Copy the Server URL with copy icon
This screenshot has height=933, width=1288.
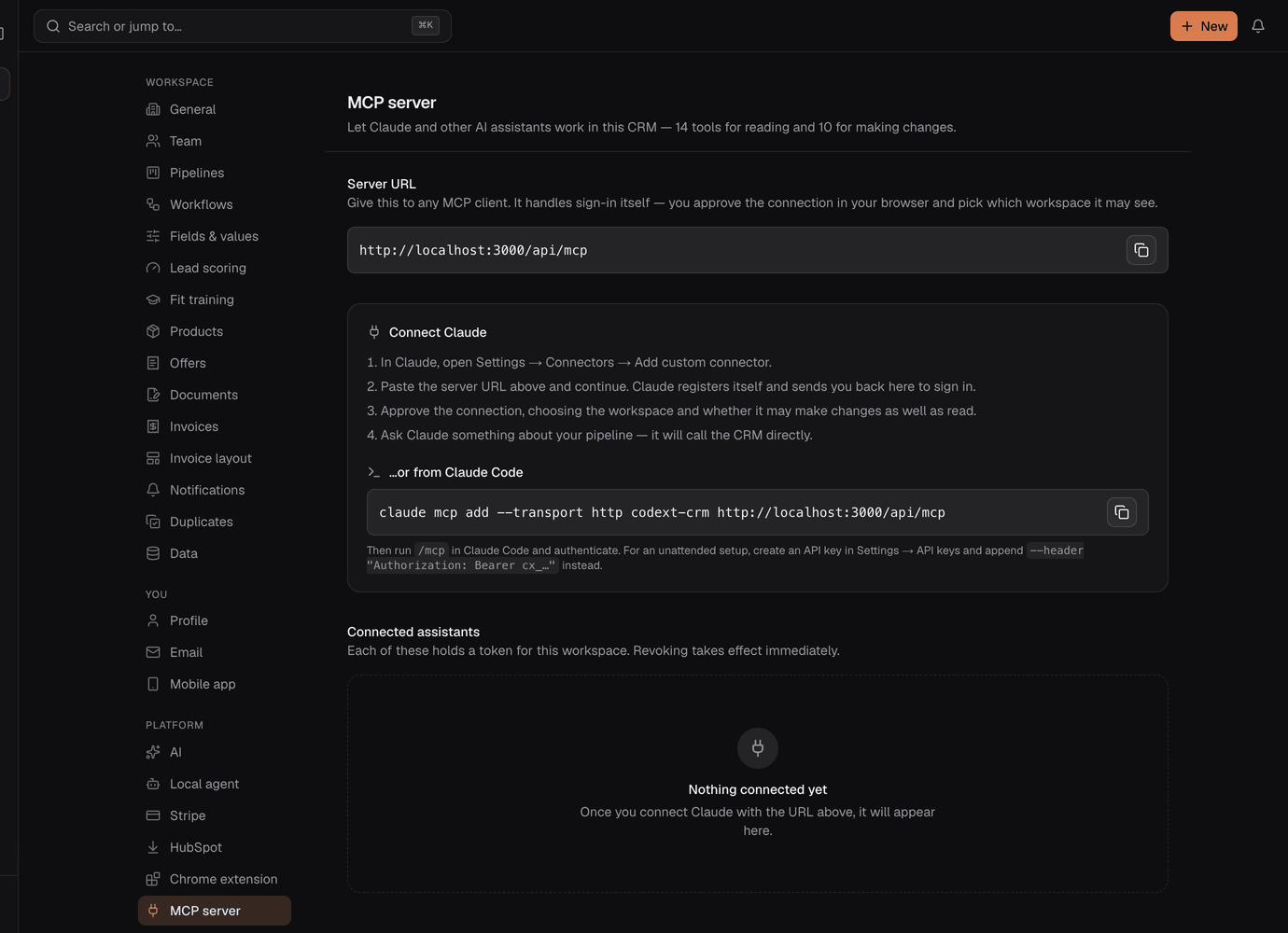point(1141,250)
